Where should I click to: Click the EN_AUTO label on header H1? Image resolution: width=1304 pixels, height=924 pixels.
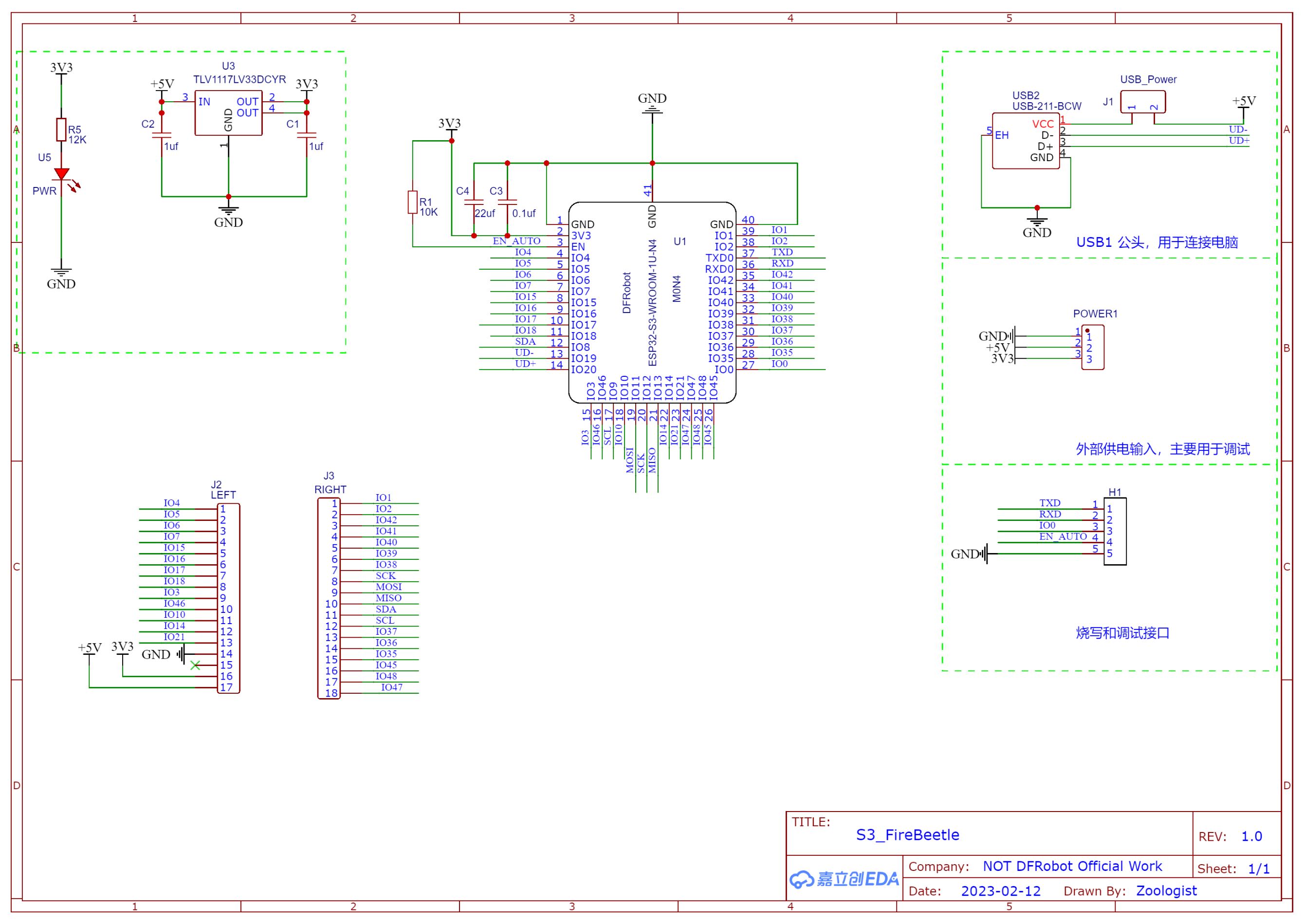pos(1063,536)
